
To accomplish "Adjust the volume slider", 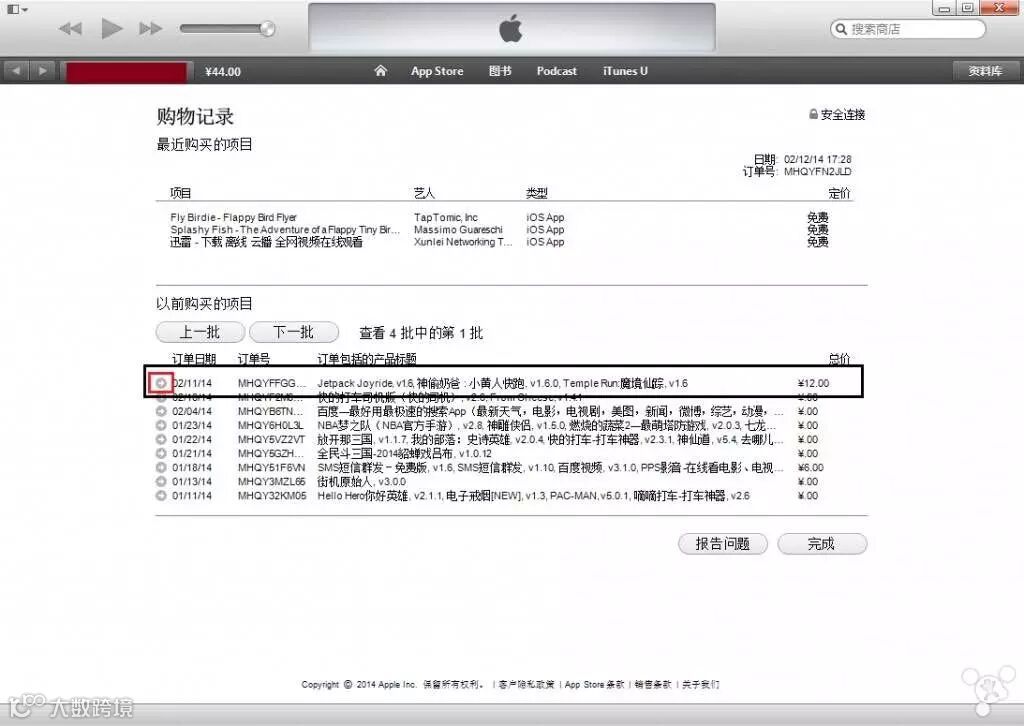I will pyautogui.click(x=227, y=29).
